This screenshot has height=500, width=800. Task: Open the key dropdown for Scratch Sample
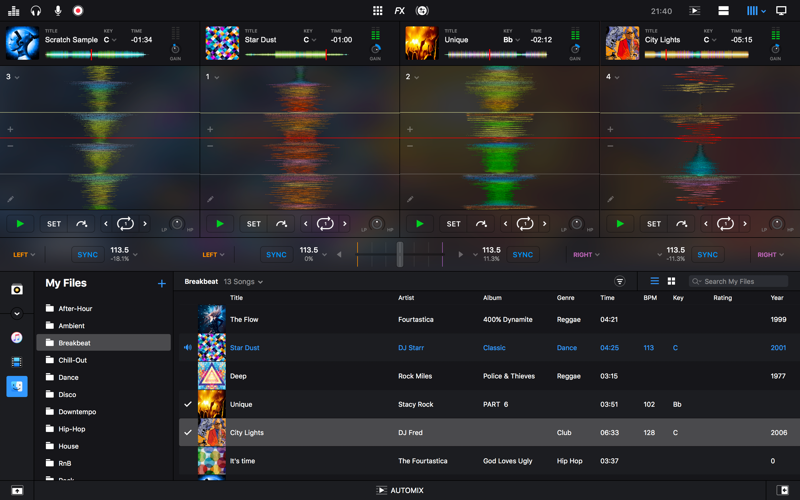point(110,40)
